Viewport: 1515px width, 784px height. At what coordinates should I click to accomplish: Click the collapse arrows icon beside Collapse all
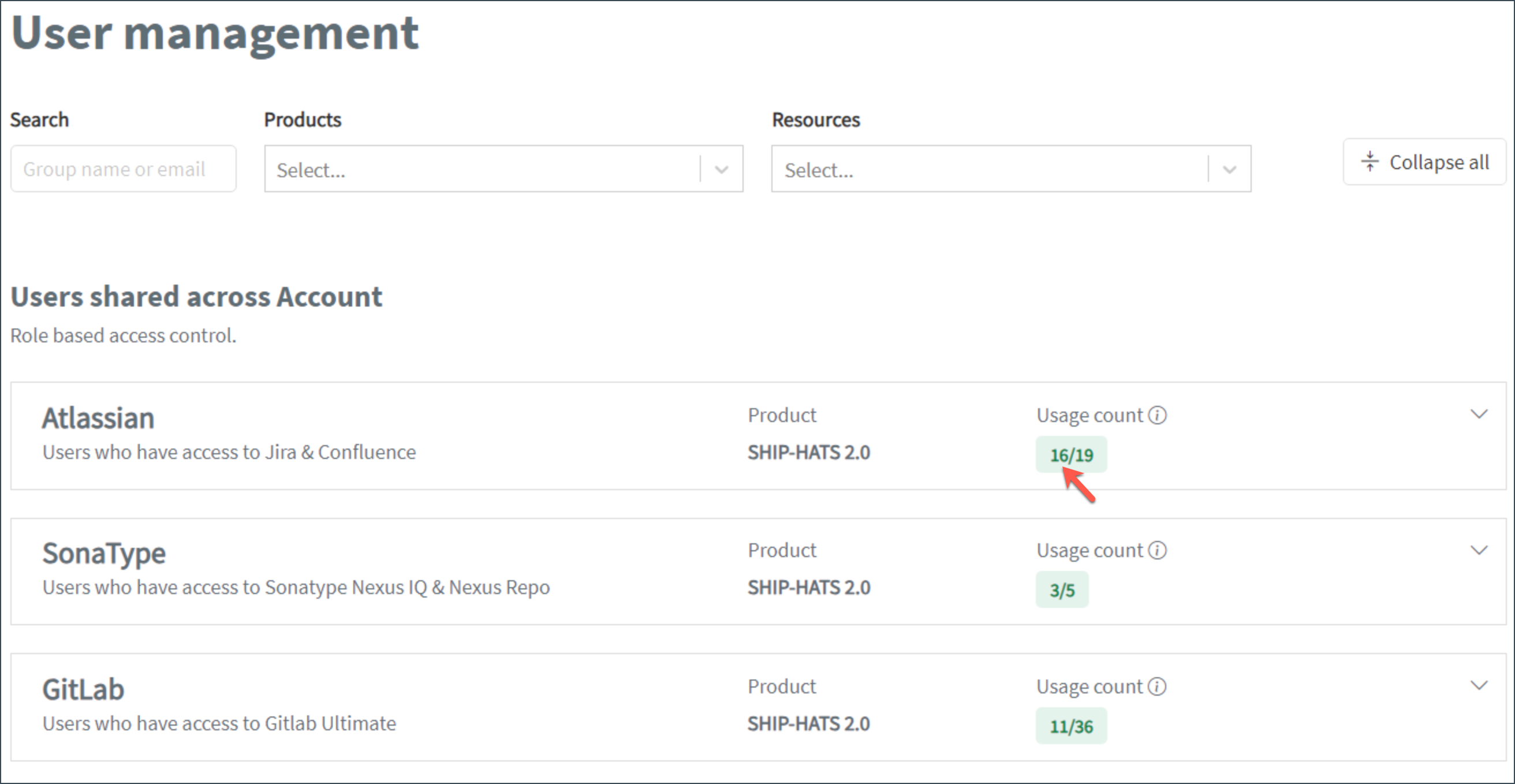pos(1370,162)
